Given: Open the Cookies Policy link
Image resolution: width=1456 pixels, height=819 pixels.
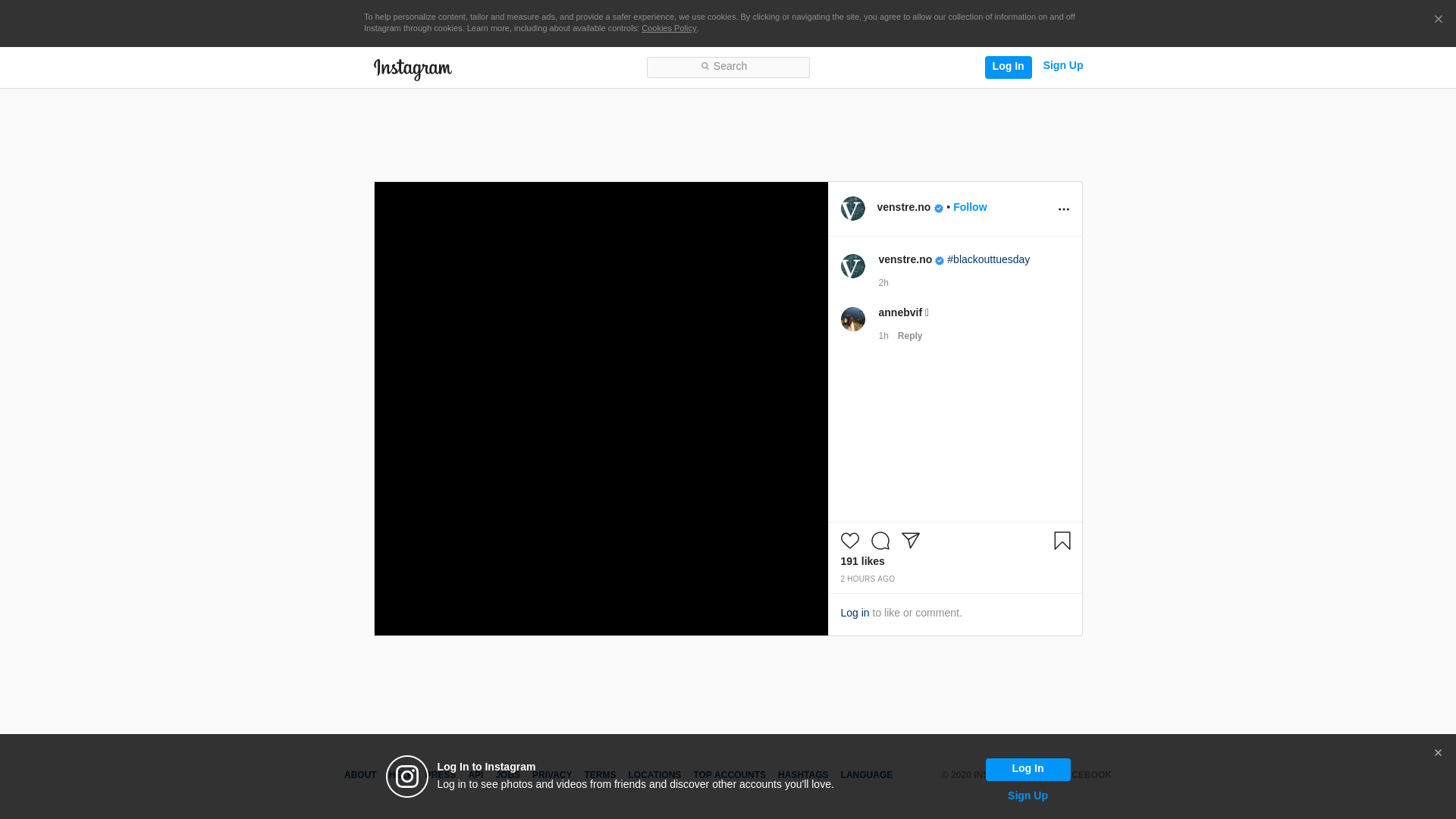Looking at the screenshot, I should click(669, 28).
